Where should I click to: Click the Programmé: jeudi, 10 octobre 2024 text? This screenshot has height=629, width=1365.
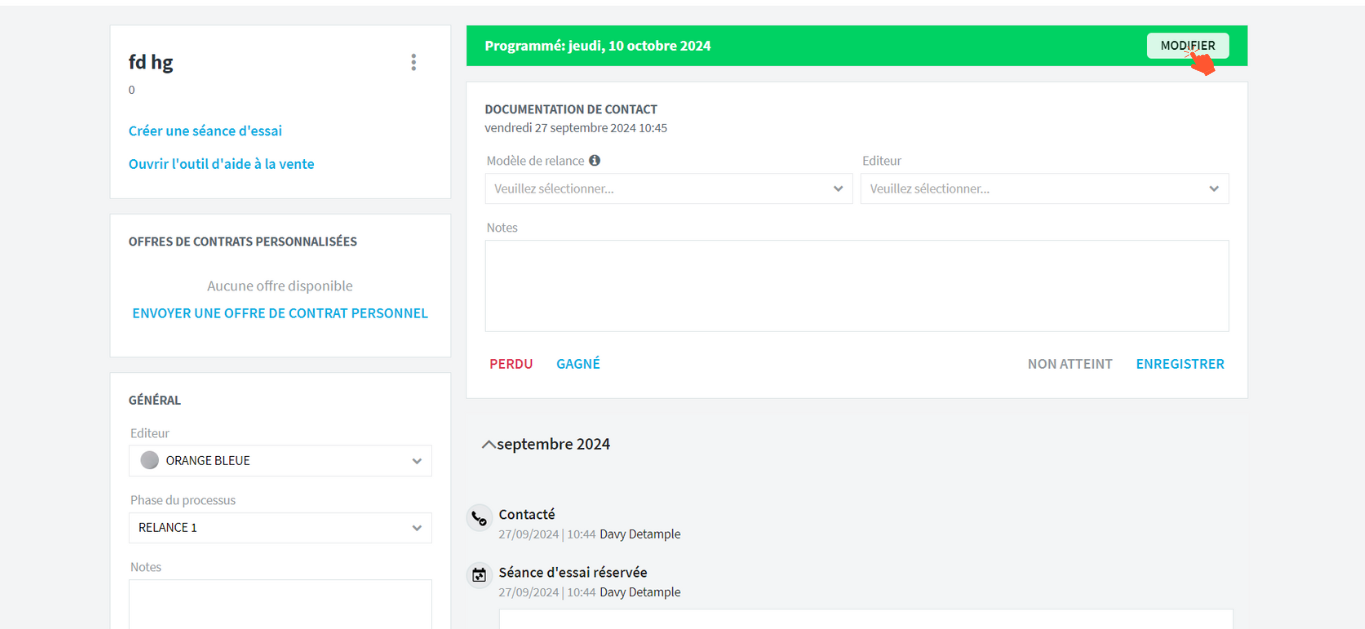click(598, 46)
